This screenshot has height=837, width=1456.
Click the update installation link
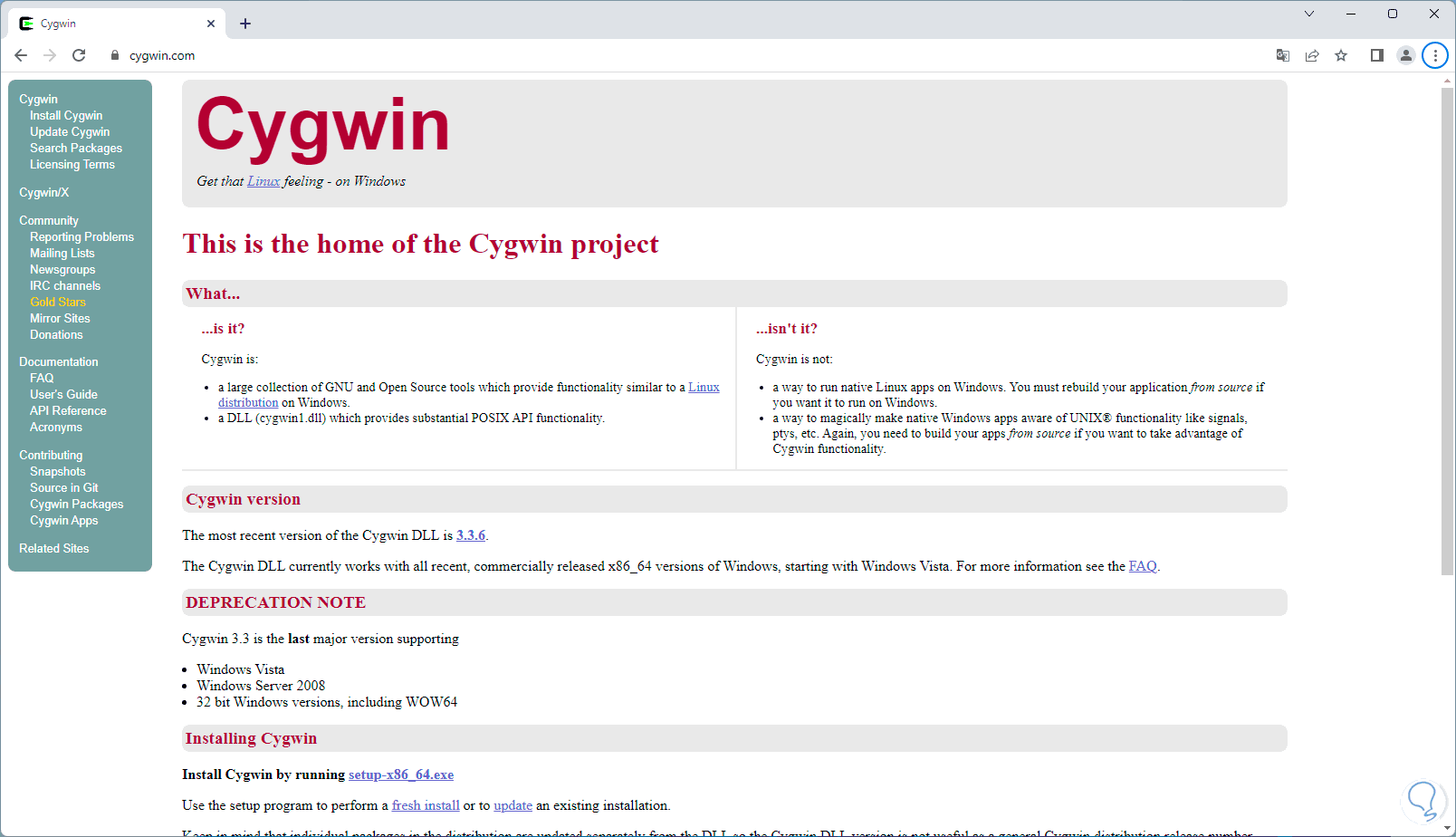click(512, 805)
